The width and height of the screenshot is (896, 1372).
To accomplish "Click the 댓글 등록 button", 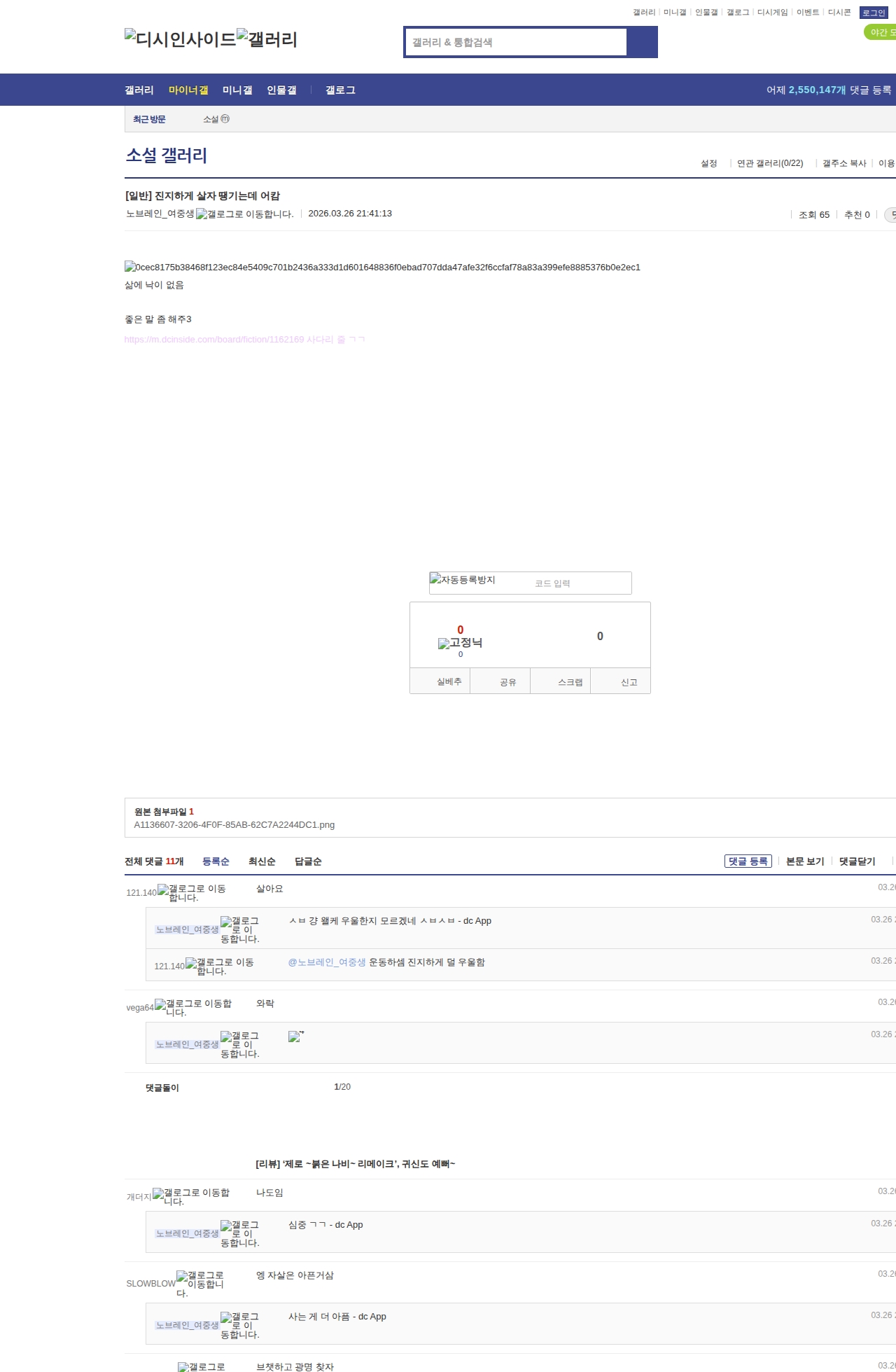I will [x=748, y=861].
